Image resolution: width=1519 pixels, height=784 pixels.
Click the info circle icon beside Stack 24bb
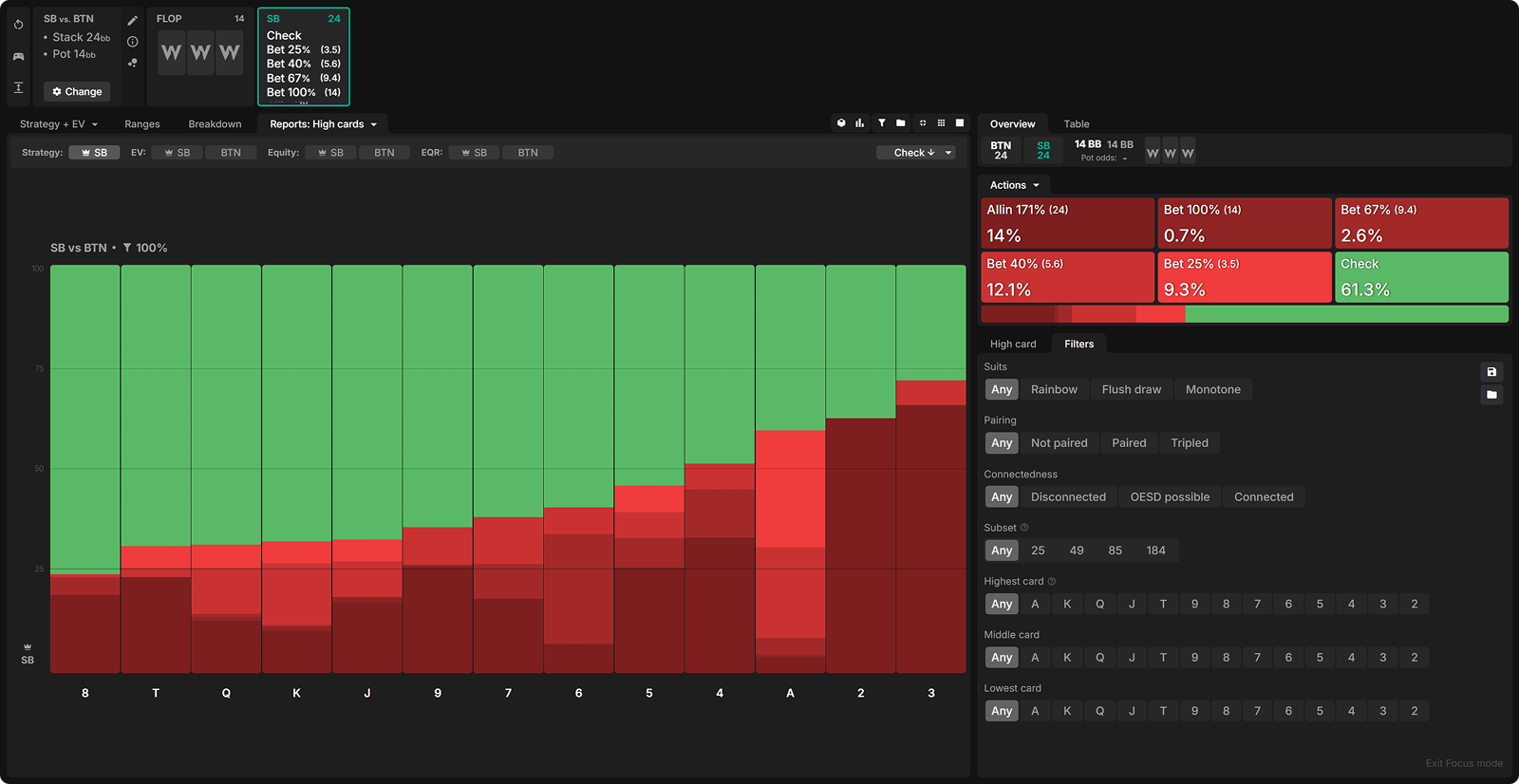point(133,42)
